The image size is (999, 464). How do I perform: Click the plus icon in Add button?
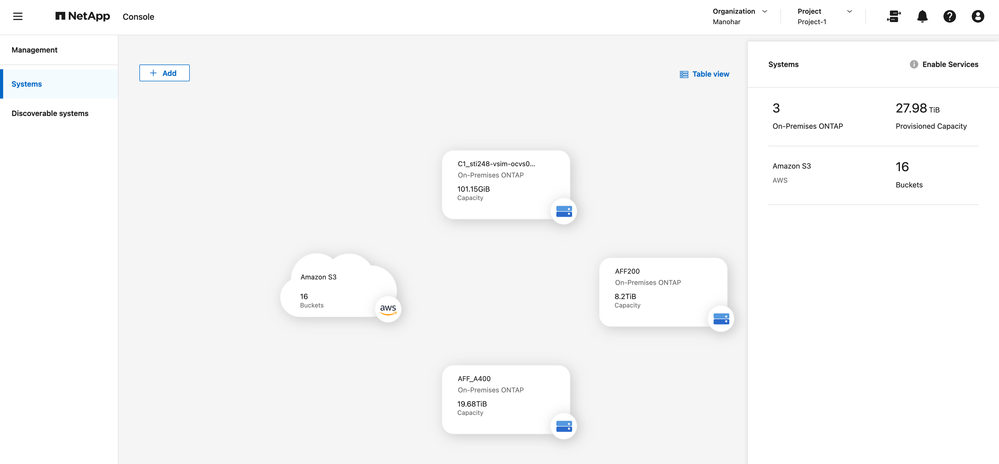click(153, 73)
